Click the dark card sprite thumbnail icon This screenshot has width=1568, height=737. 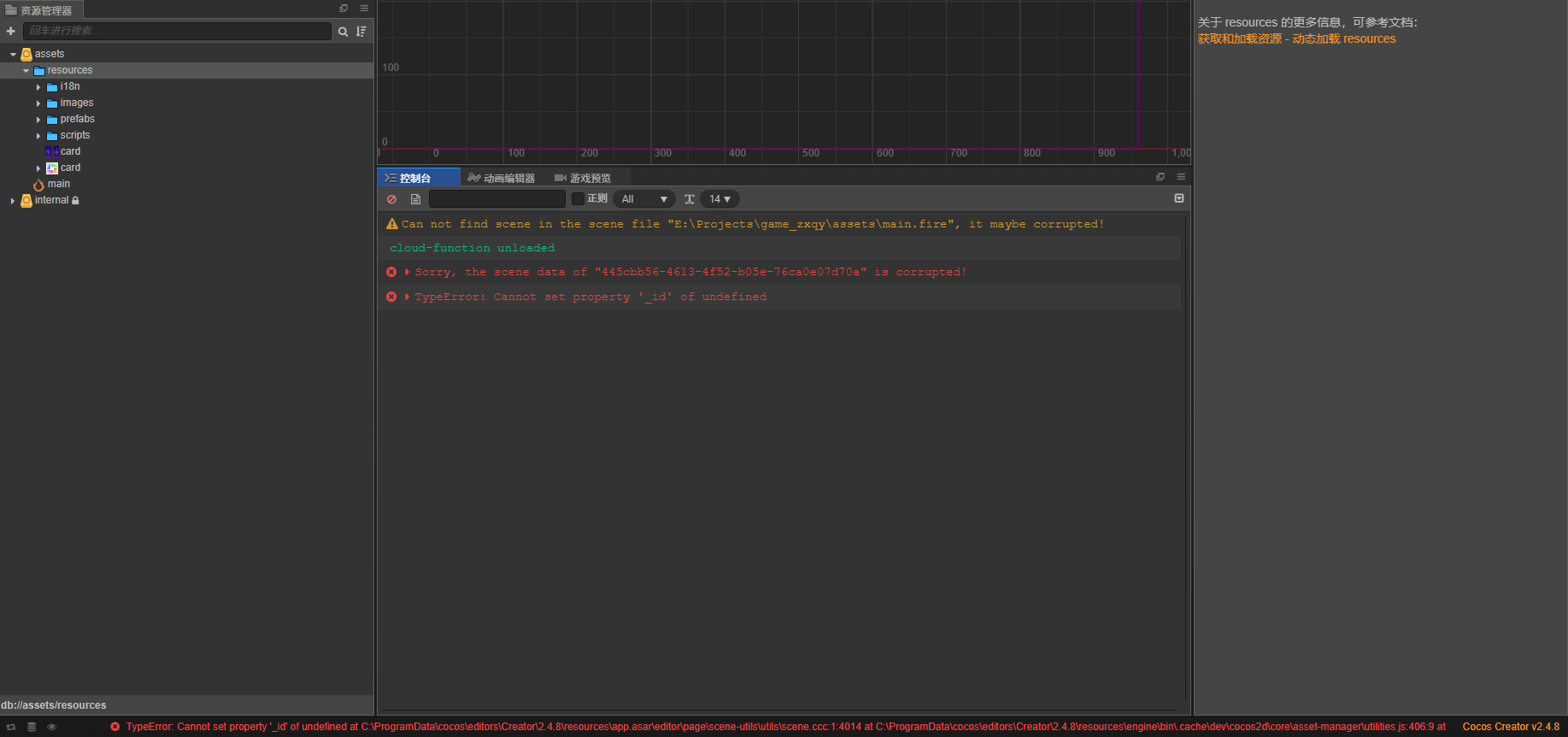(x=52, y=152)
